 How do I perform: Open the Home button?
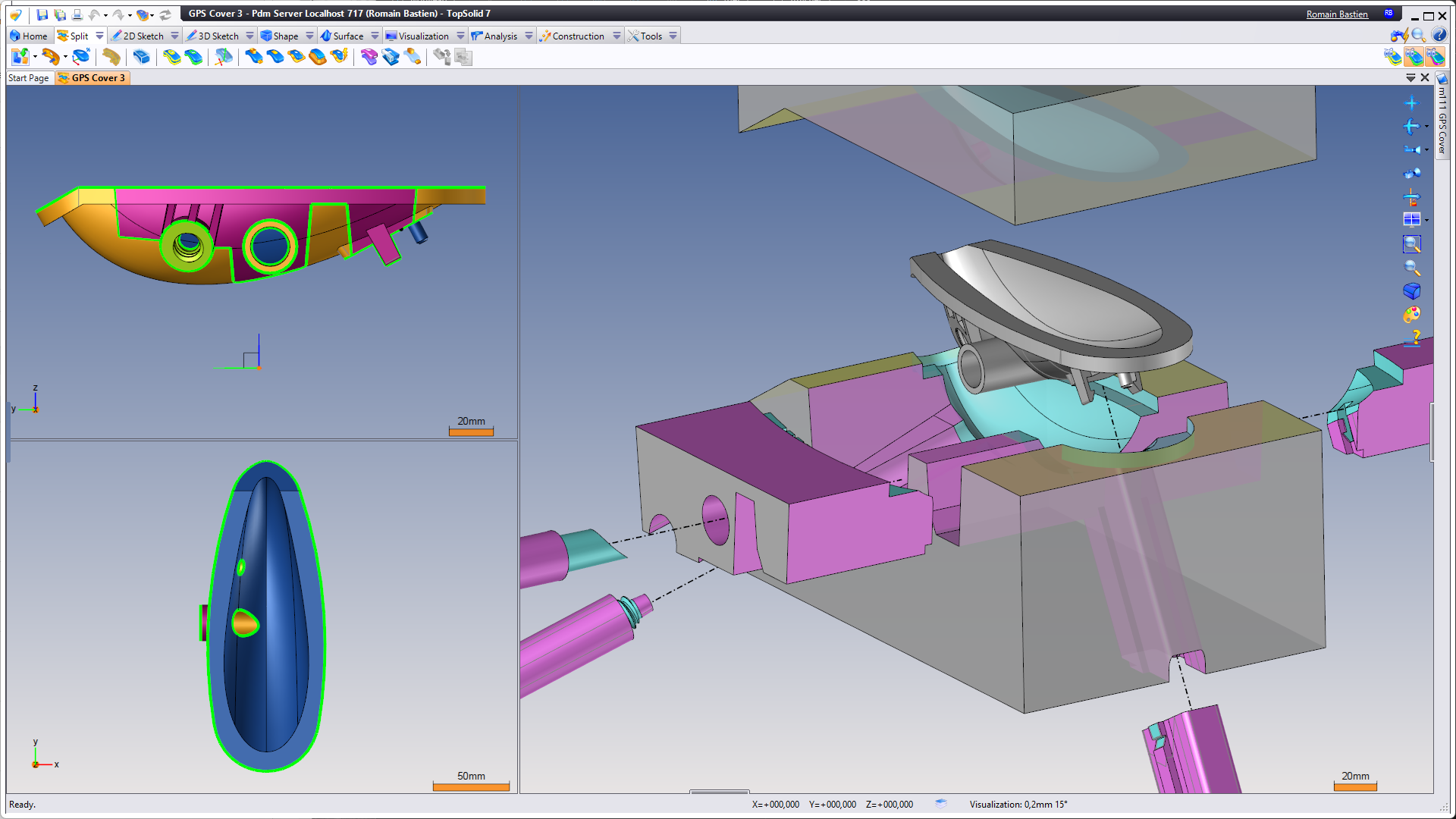(x=29, y=36)
